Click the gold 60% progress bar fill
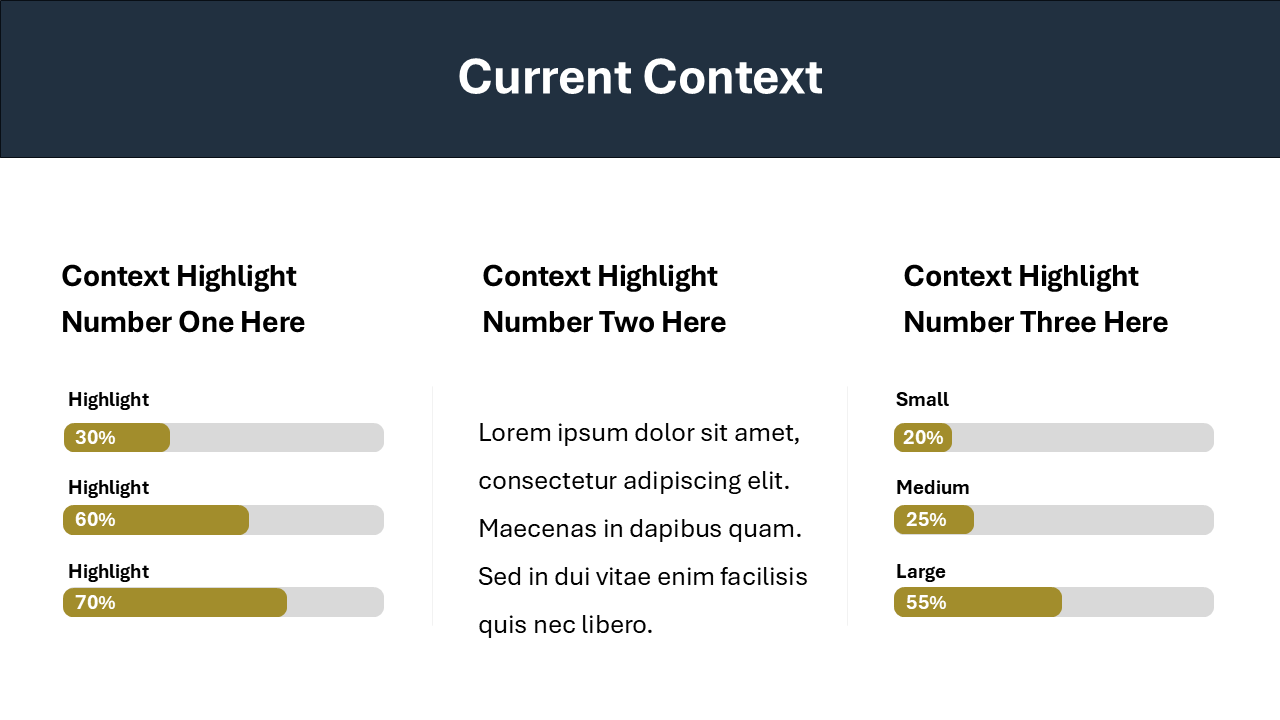The width and height of the screenshot is (1280, 720). (x=156, y=520)
